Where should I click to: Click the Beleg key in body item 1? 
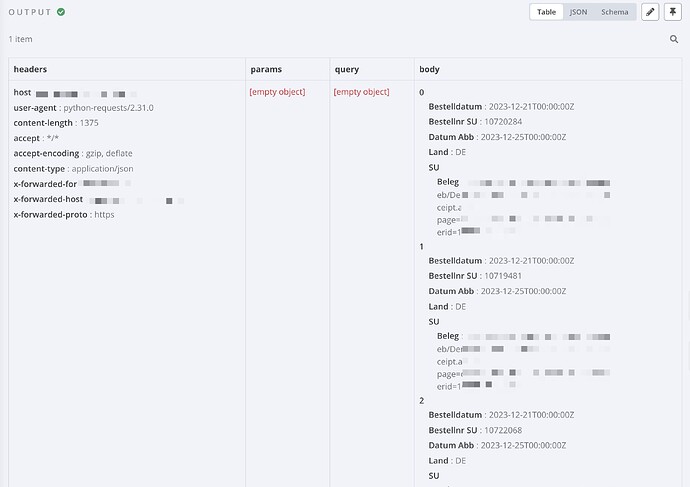coord(448,336)
